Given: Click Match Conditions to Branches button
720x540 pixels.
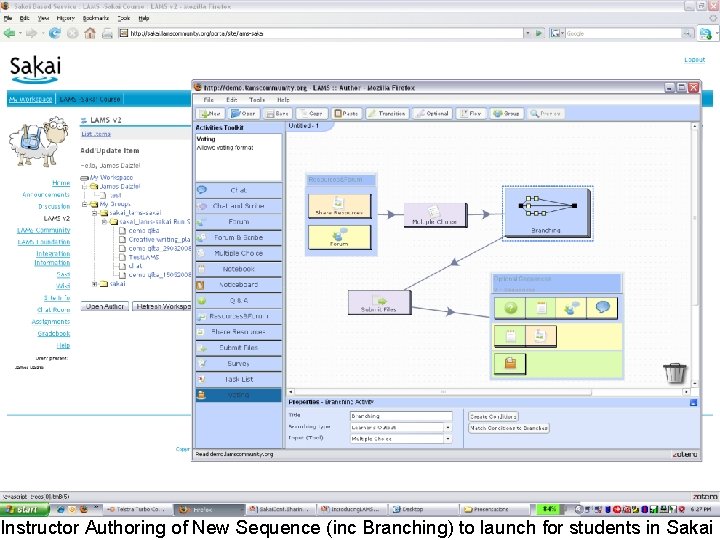Looking at the screenshot, I should coord(508,428).
